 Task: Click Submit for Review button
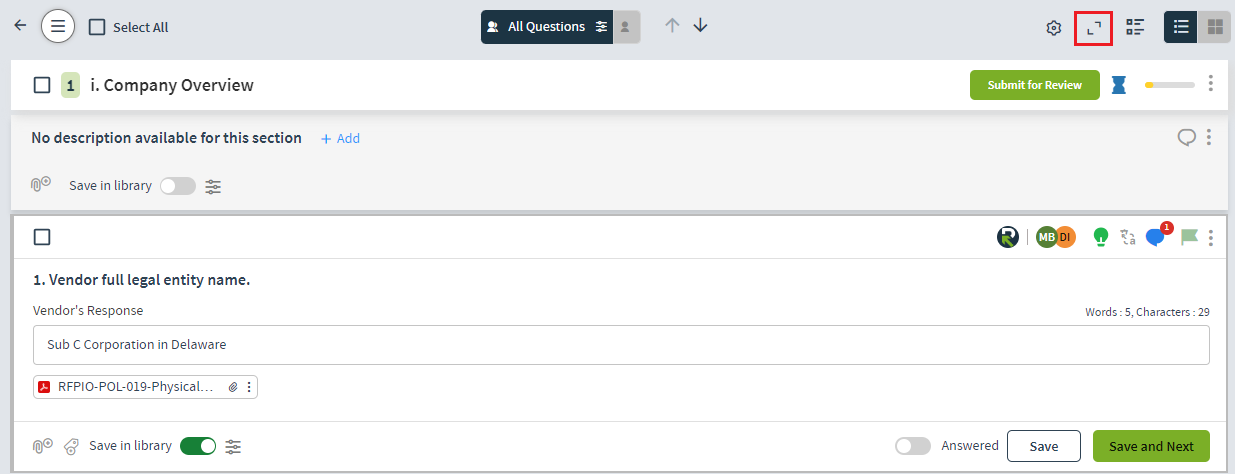click(x=1034, y=85)
